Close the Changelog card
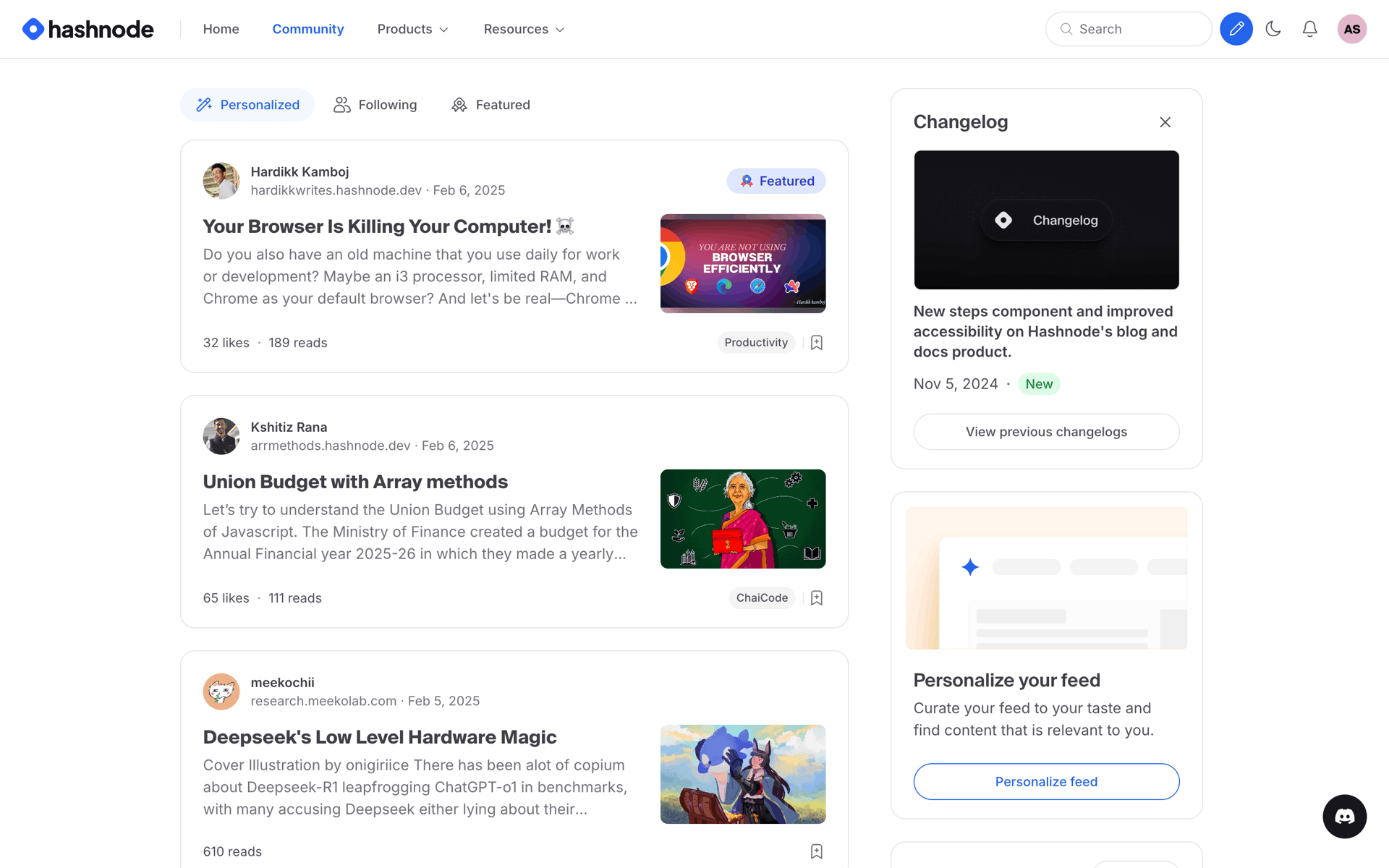This screenshot has height=868, width=1389. tap(1165, 122)
